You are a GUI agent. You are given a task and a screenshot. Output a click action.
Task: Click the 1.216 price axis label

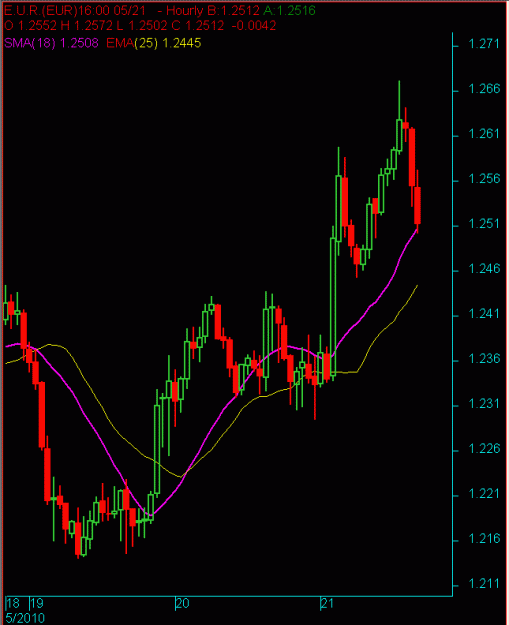pos(484,539)
